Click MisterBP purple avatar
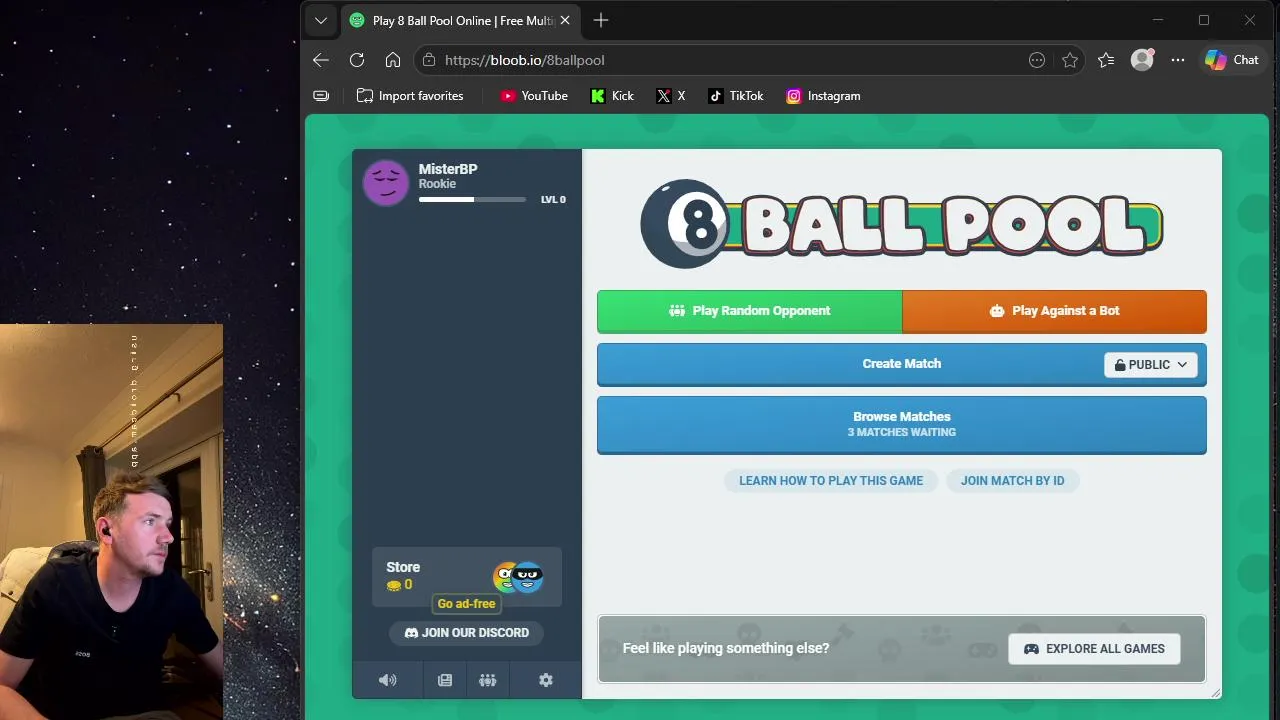Screen dimensions: 1280x720 pyautogui.click(x=386, y=183)
